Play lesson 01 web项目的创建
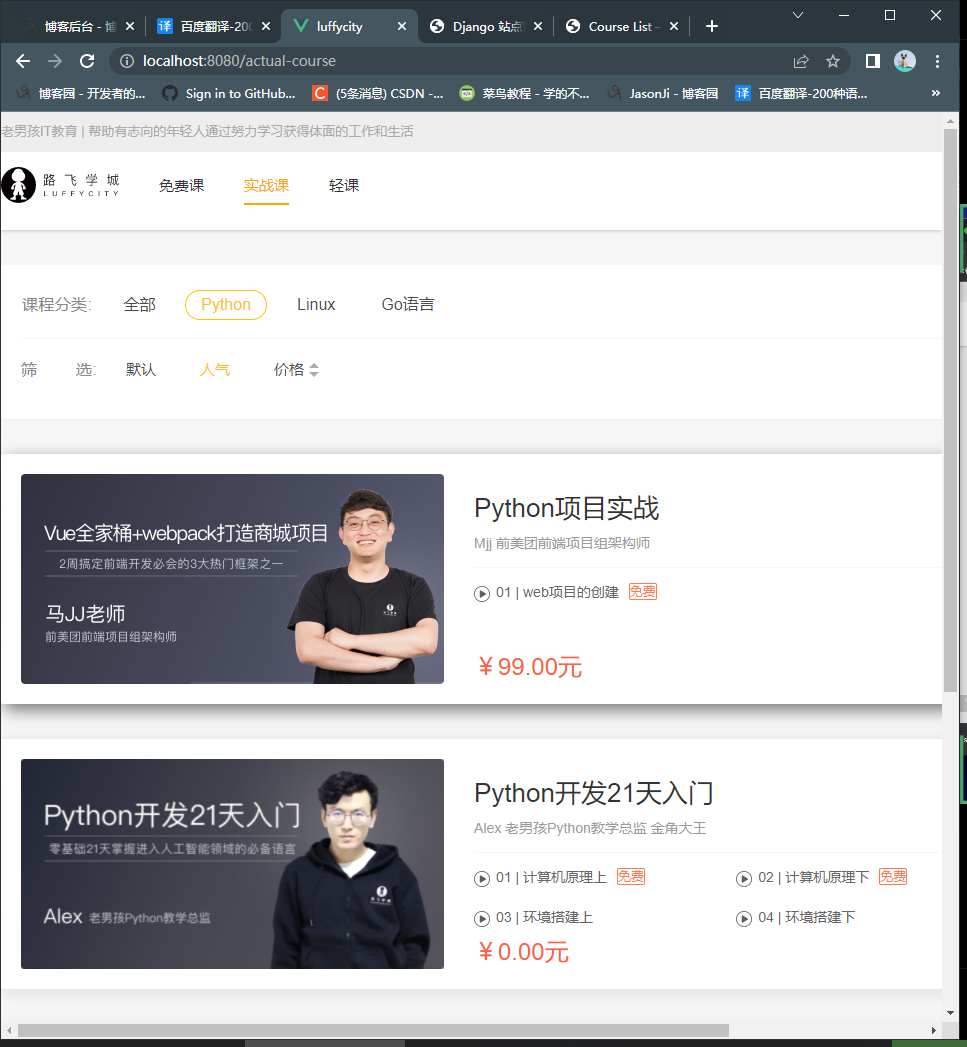Screen dimensions: 967x1047 coord(557,592)
